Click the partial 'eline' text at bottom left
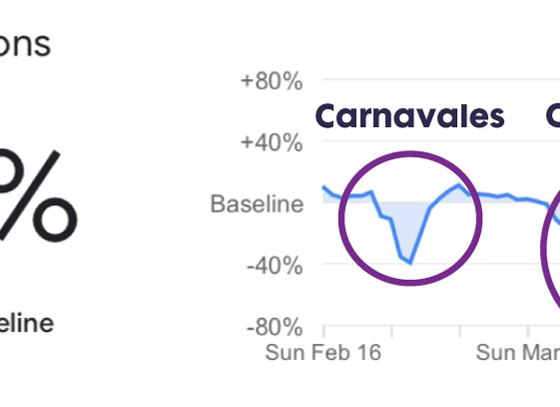 [26, 323]
